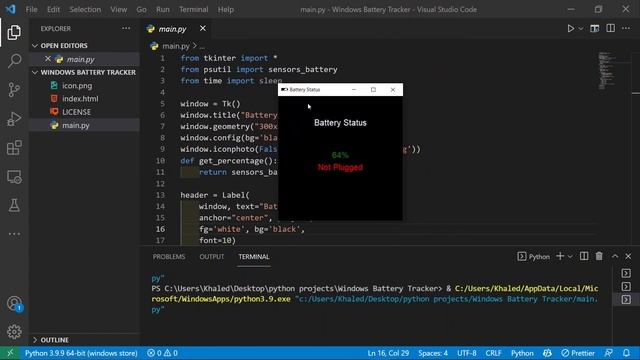The width and height of the screenshot is (640, 360).
Task: Open the Run menu
Action: (x=162, y=9)
